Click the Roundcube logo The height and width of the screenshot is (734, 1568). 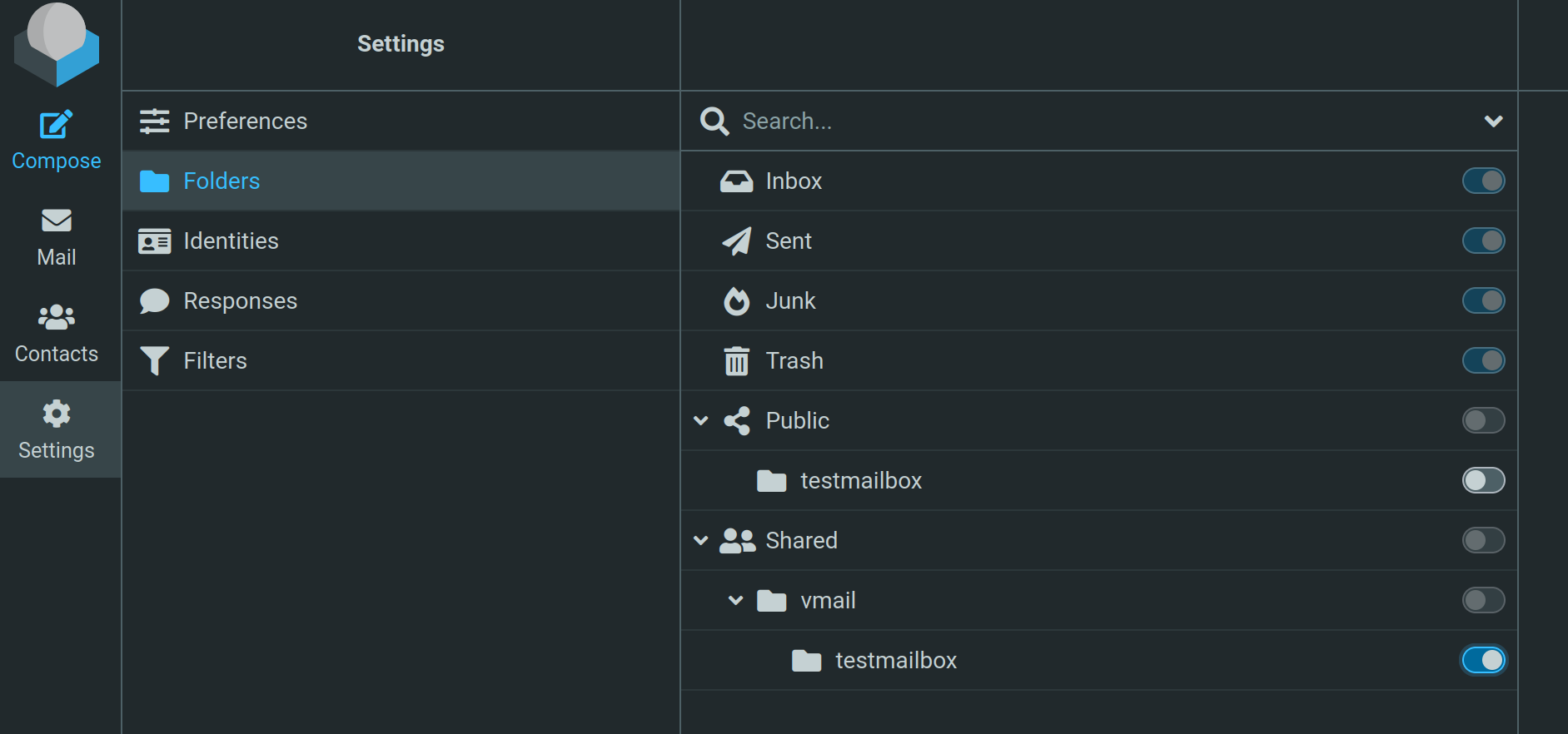click(57, 44)
